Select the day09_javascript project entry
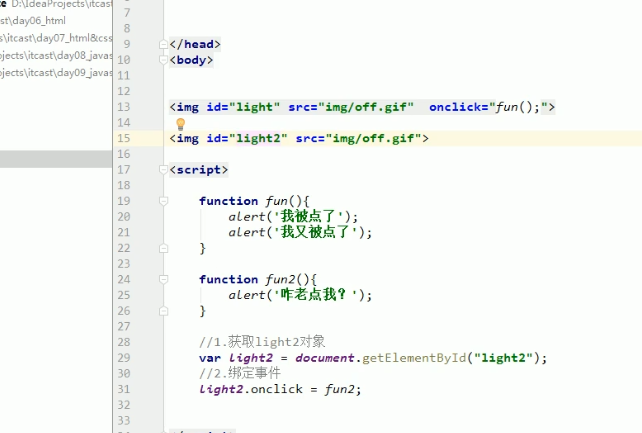 [x=56, y=72]
